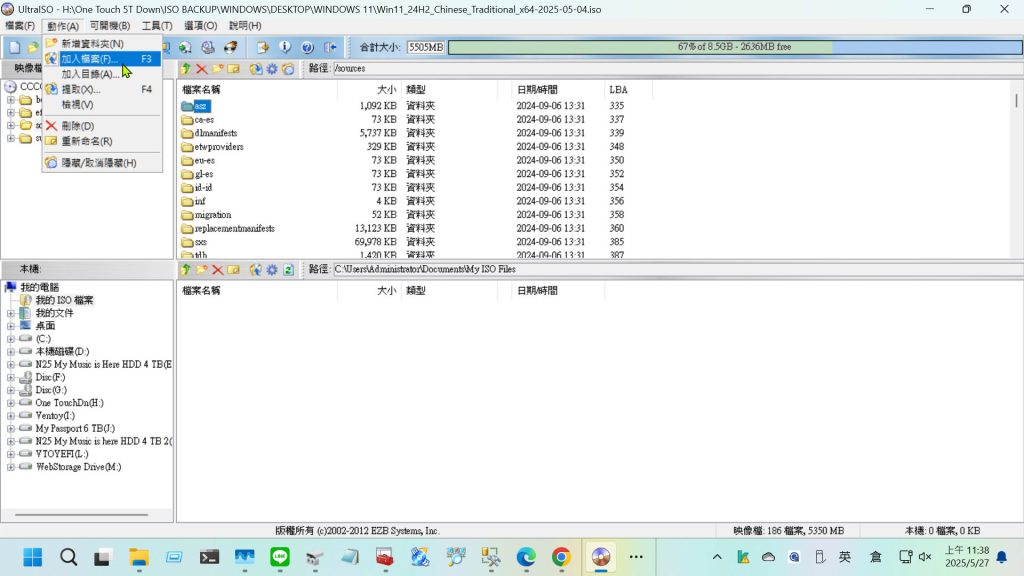
Task: Expand the My Passport 6 TB(J:) node
Action: click(11, 429)
